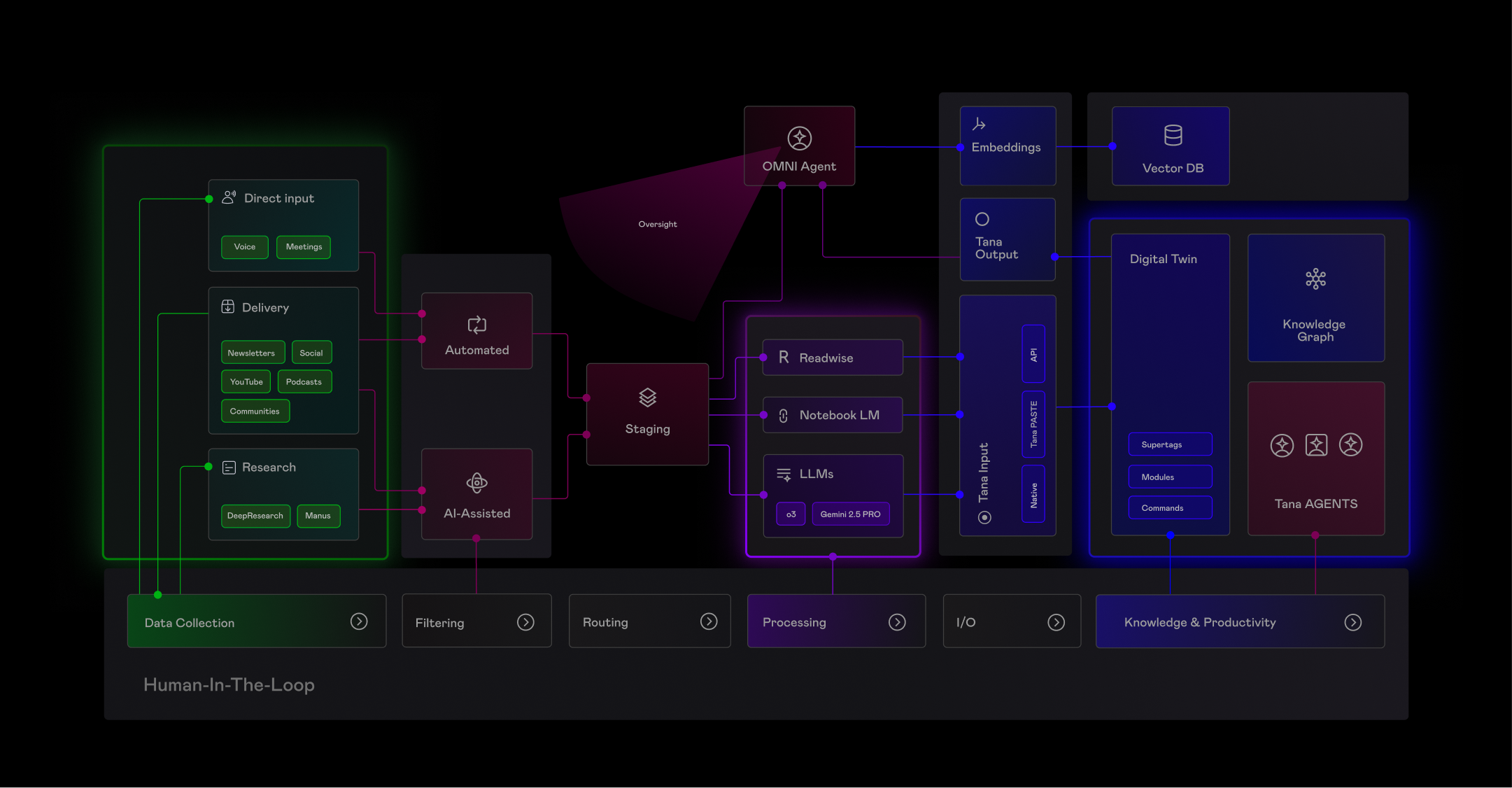Click the OMNI Agent star icon
This screenshot has height=788, width=1512.
pos(799,139)
